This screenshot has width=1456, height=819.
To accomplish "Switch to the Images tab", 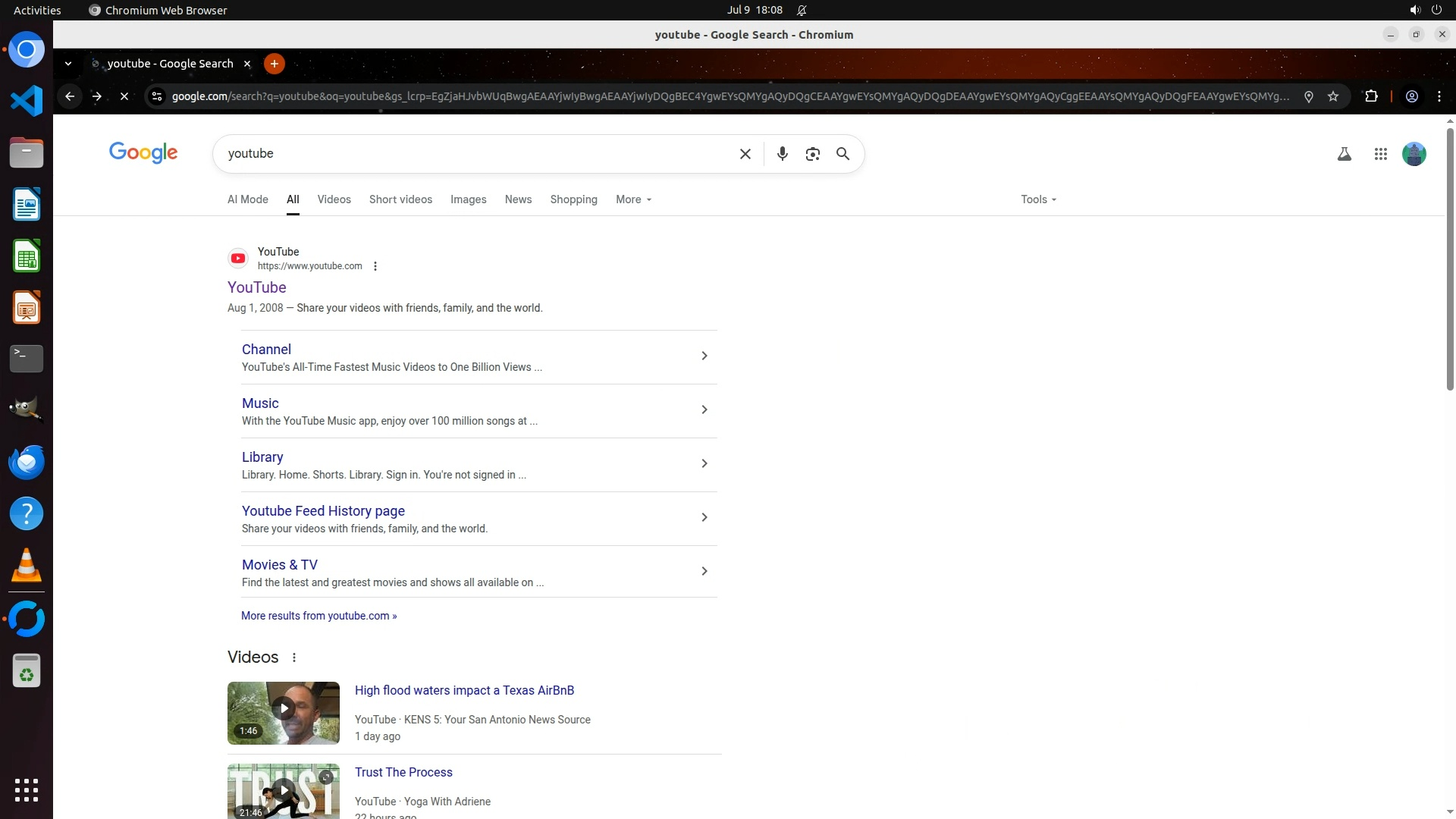I will click(x=468, y=199).
